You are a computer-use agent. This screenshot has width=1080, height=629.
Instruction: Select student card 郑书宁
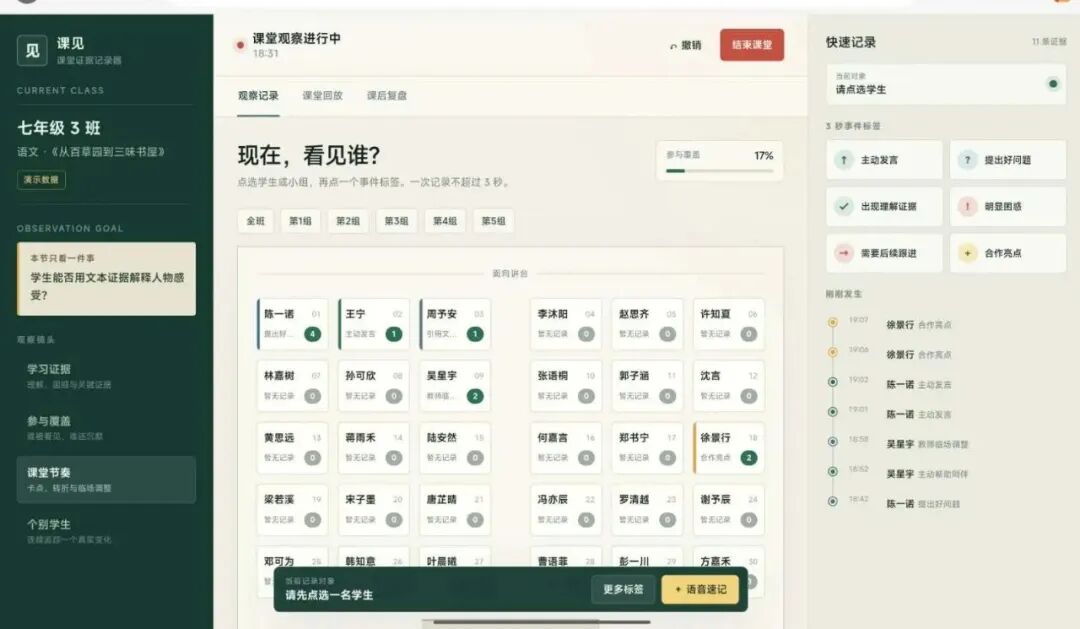647,448
